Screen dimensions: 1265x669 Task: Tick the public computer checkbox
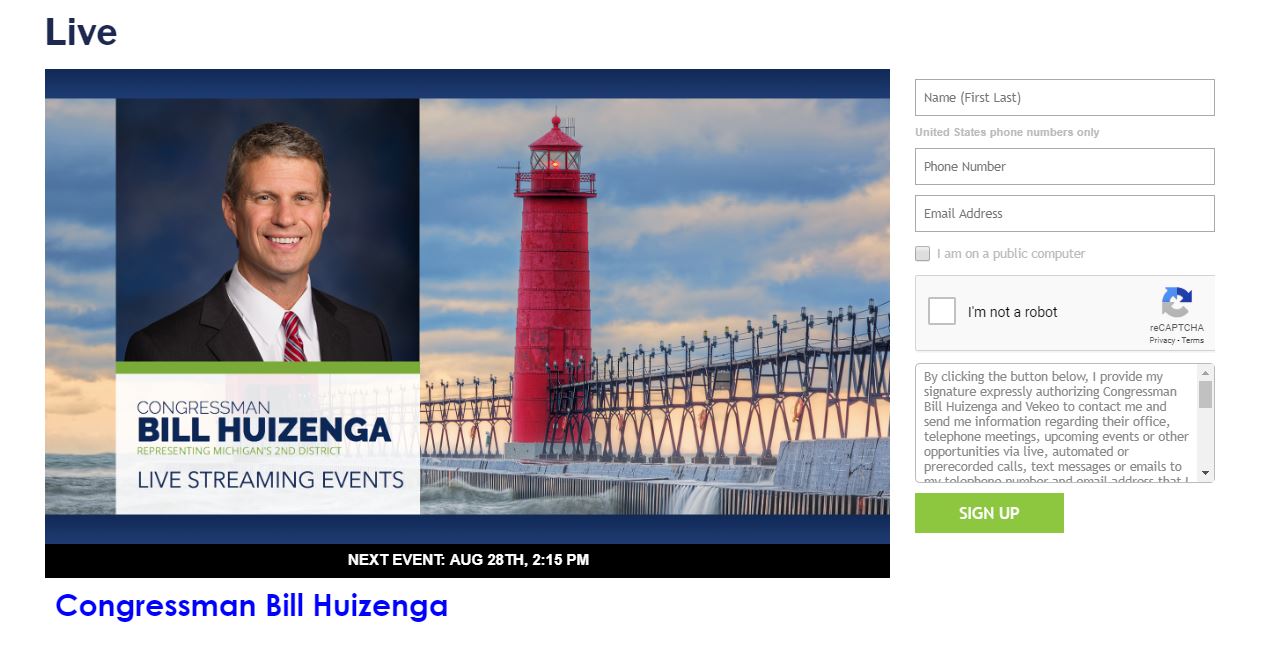point(922,254)
